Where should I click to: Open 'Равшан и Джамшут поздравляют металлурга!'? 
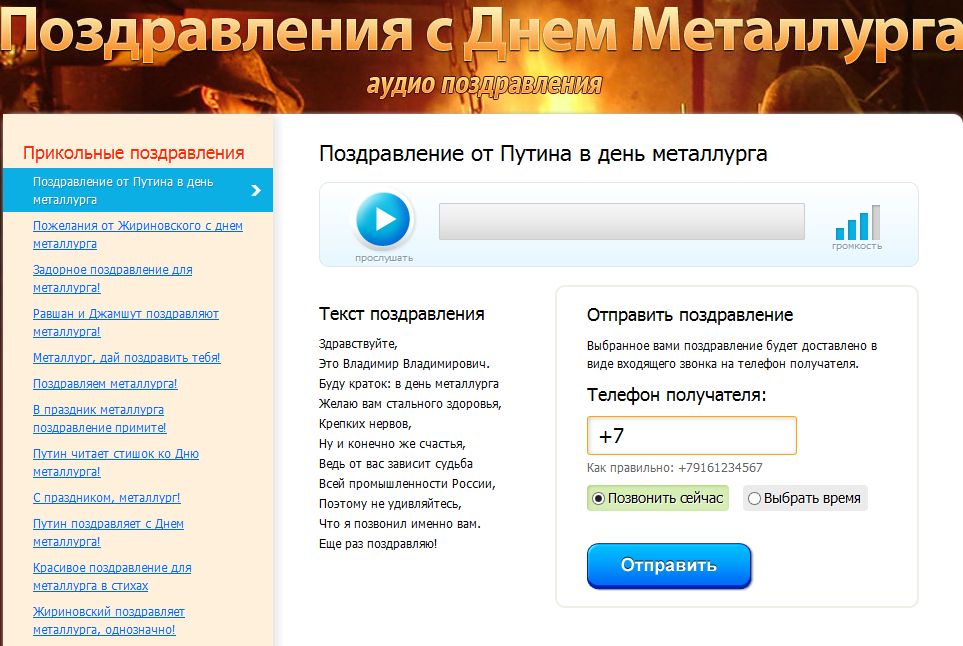point(126,322)
